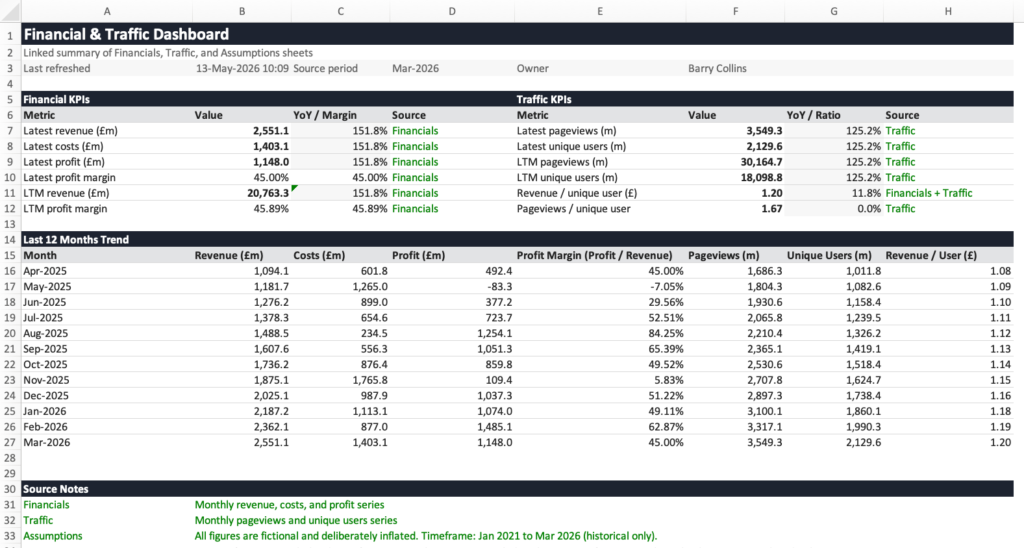Select the -7.05% profit margin cell
Screen dimensions: 1024x548
point(666,287)
